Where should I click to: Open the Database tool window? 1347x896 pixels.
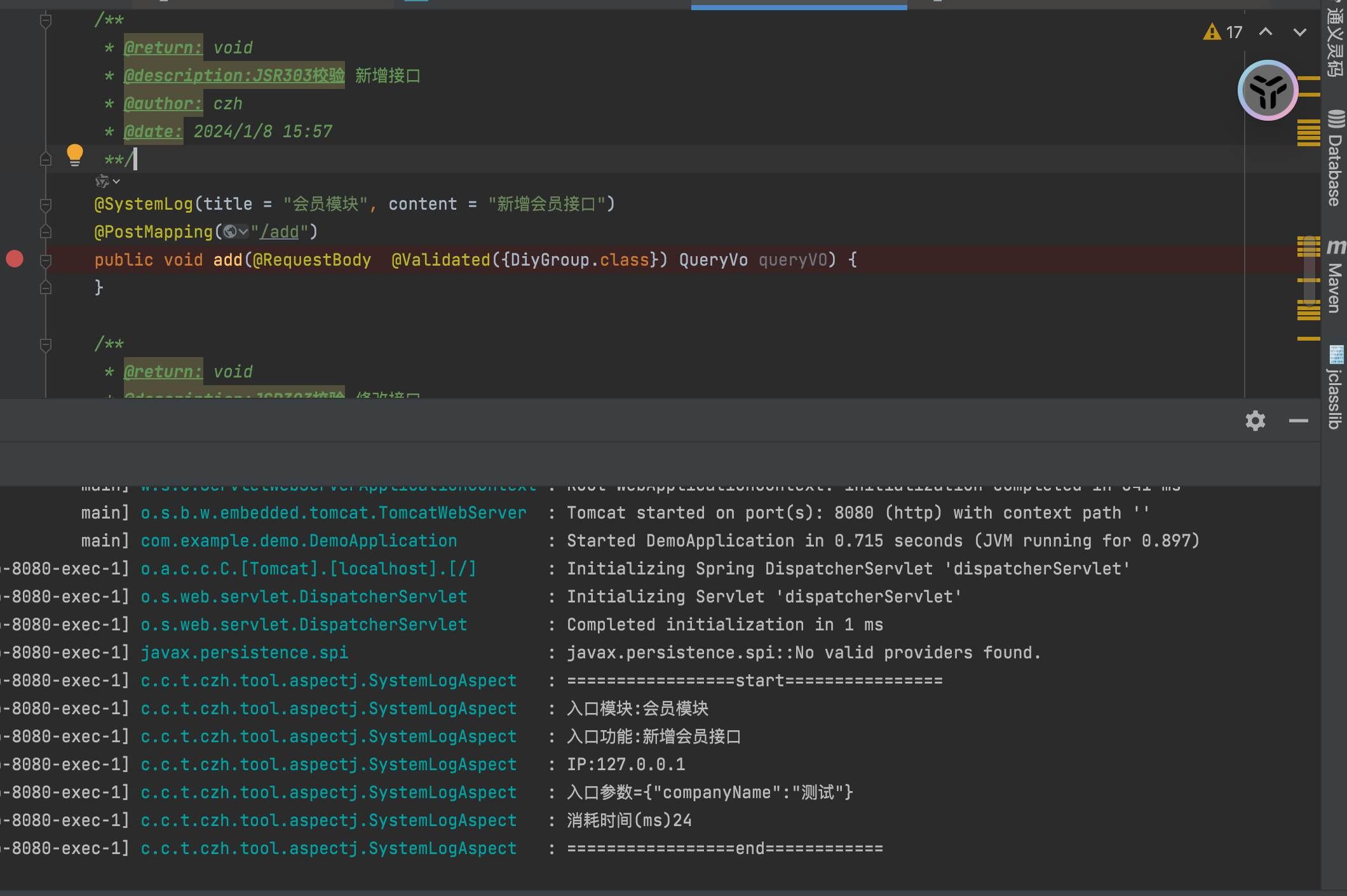pos(1335,157)
